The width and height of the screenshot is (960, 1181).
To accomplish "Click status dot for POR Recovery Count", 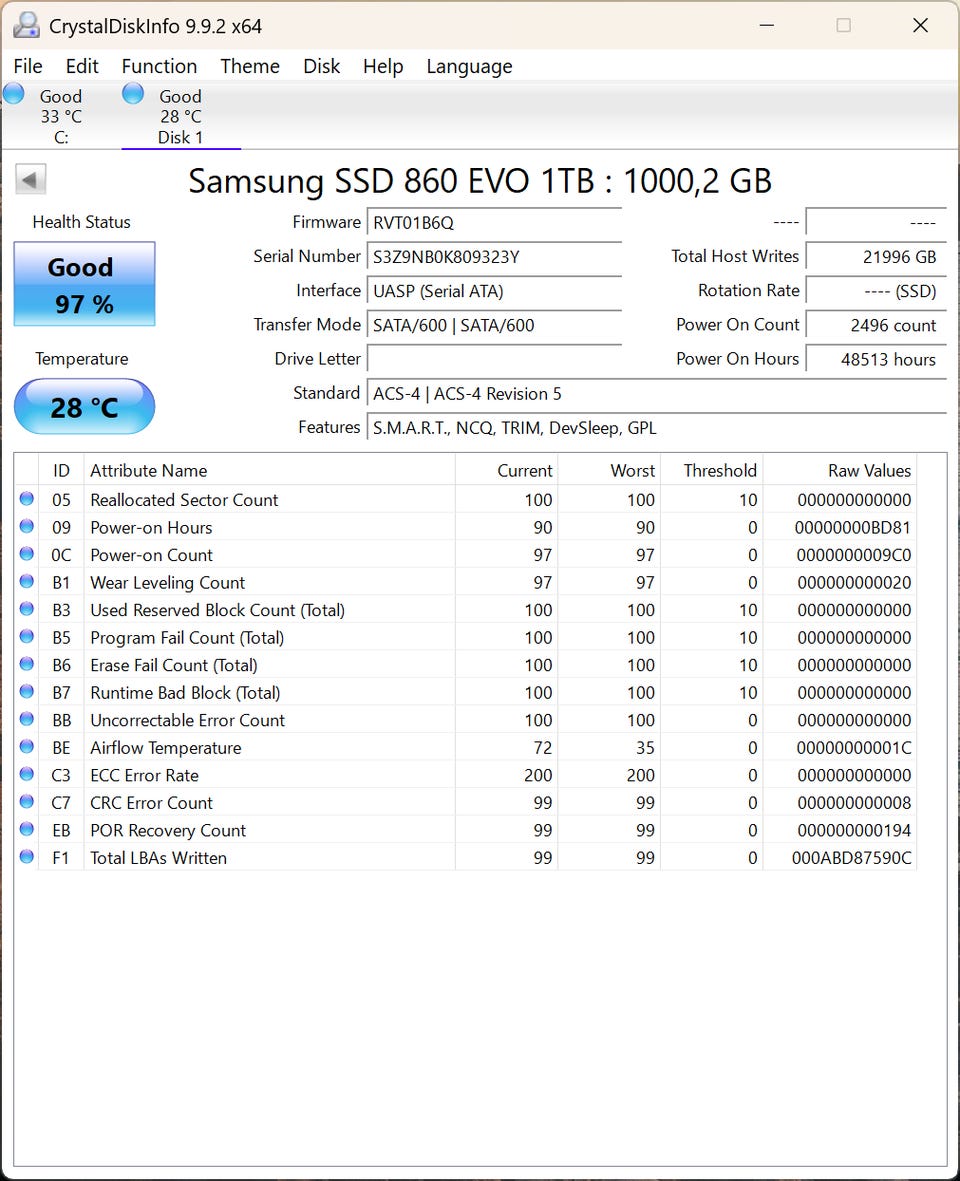I will 26,829.
